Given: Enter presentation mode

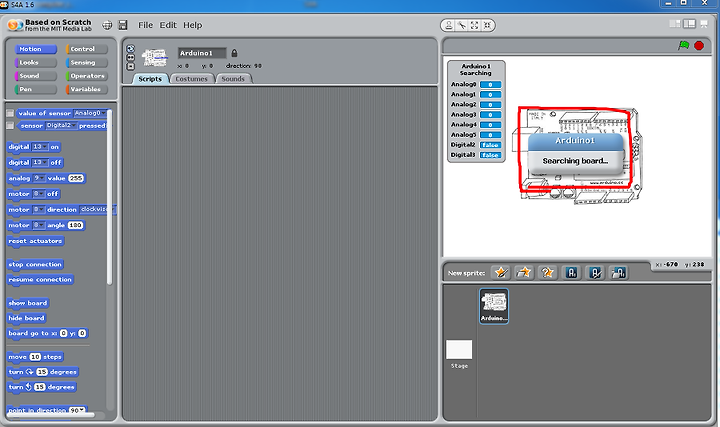Looking at the screenshot, I should (703, 24).
